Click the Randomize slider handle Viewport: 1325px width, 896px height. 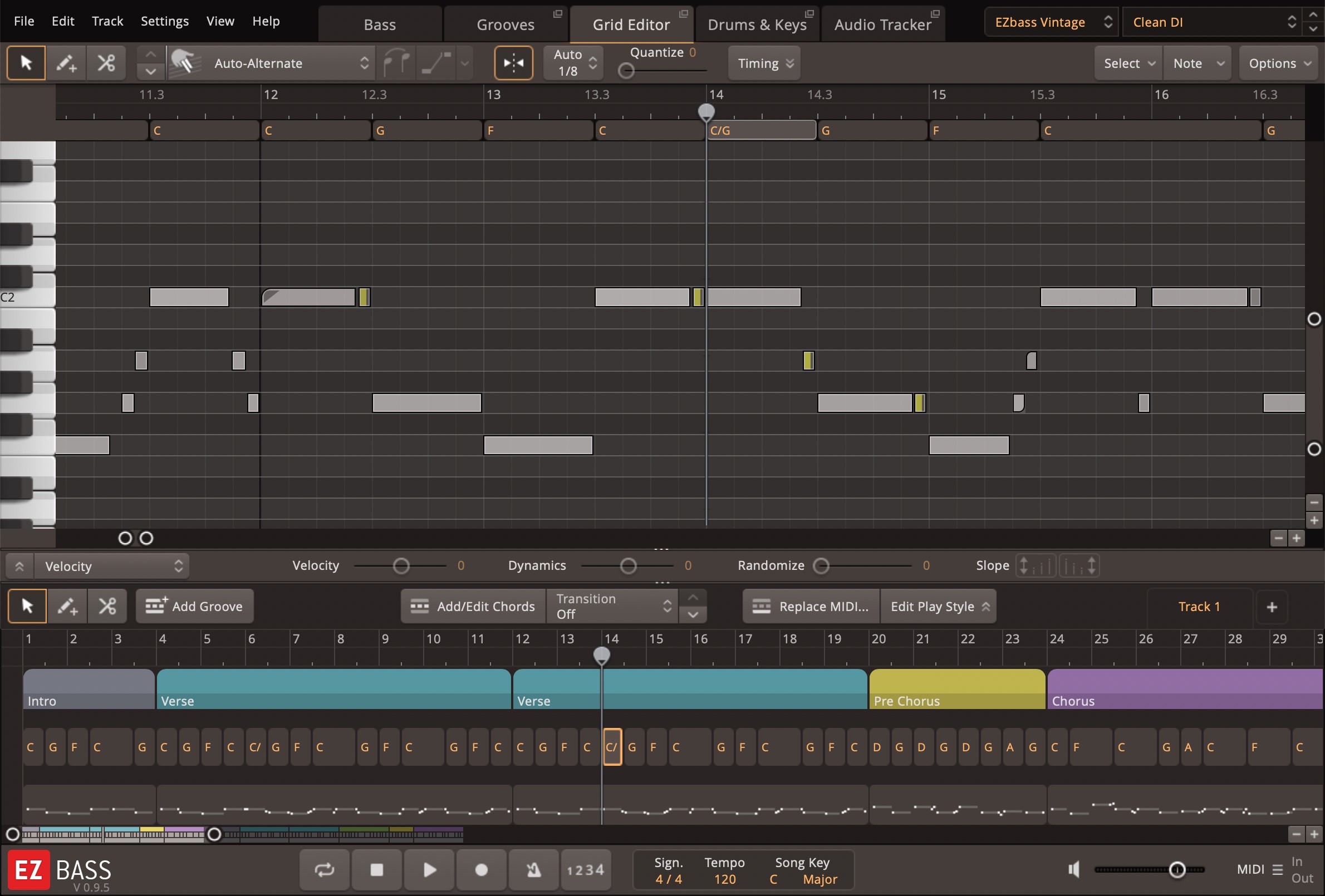821,565
